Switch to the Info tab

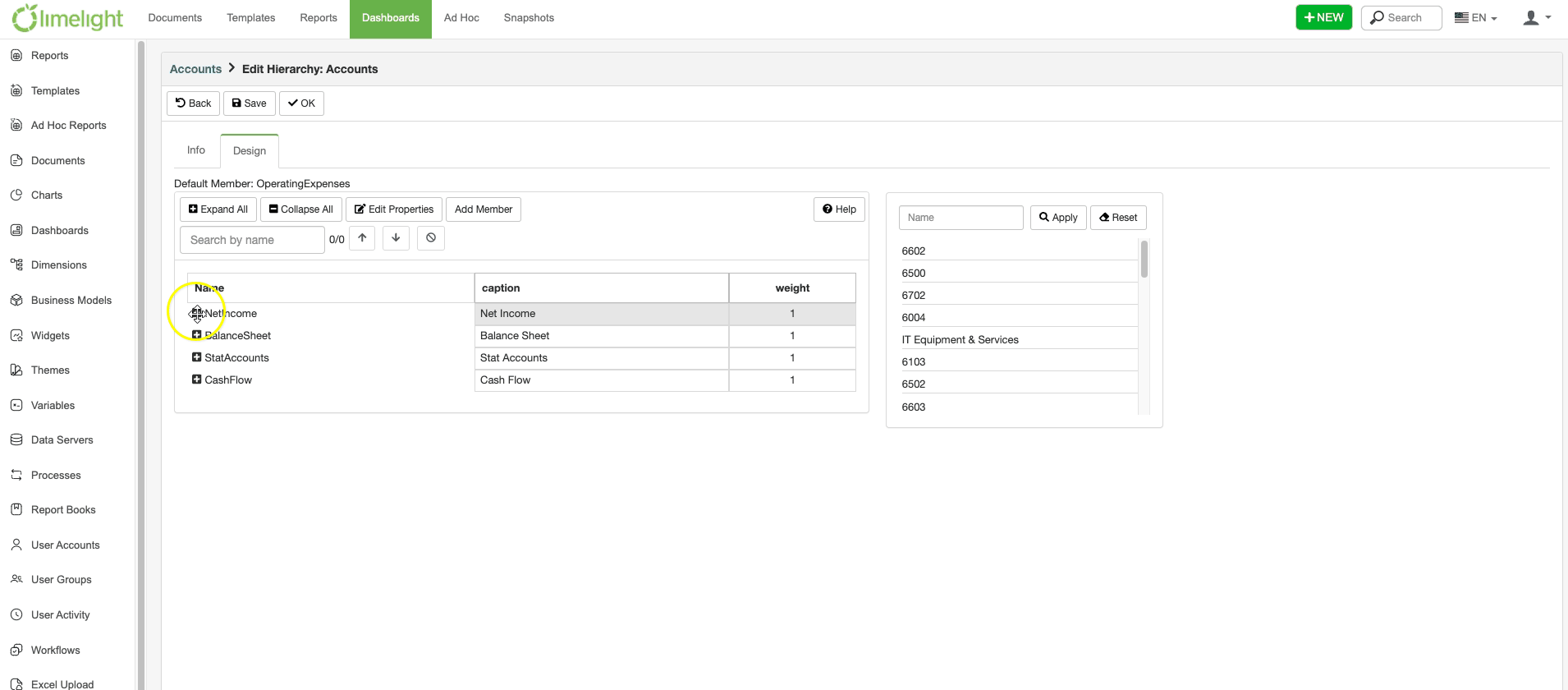coord(195,150)
